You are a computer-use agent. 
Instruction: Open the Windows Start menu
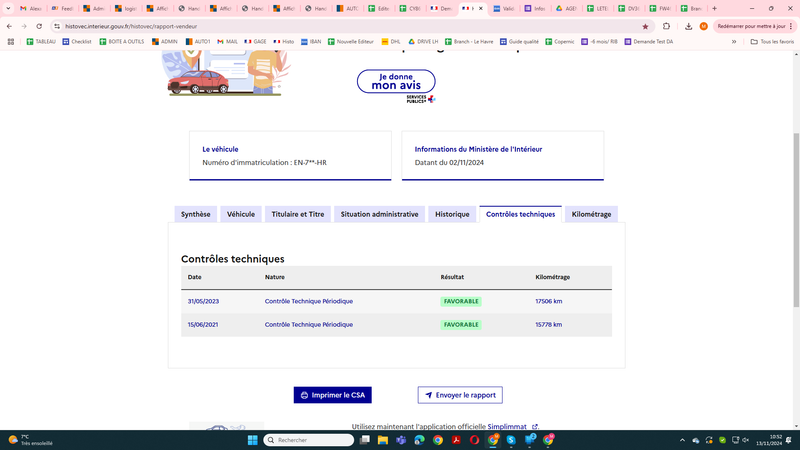[x=253, y=440]
